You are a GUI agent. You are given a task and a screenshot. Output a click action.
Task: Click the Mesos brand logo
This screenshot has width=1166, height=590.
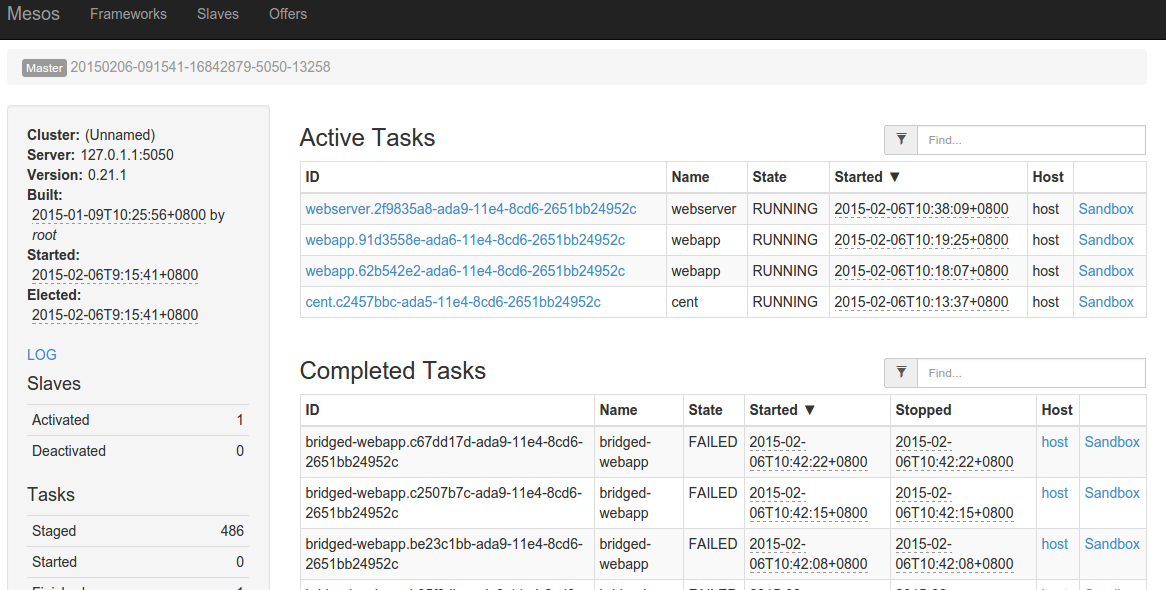[34, 14]
